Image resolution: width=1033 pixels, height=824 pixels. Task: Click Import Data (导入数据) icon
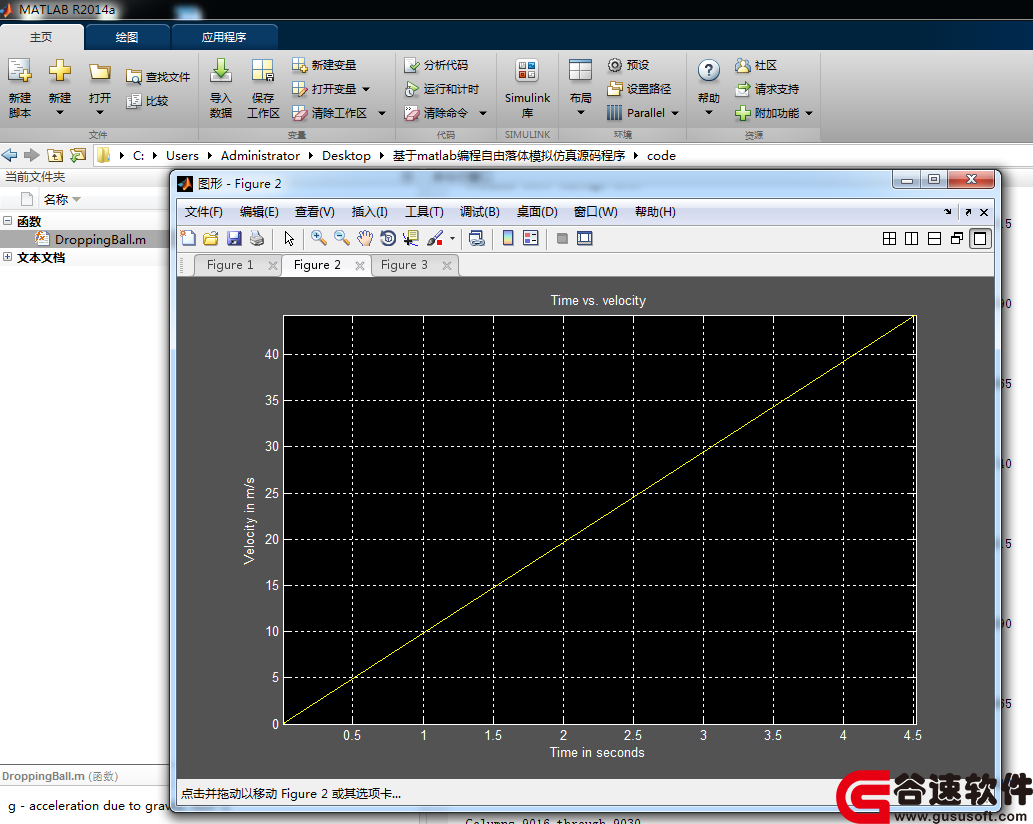click(x=221, y=70)
